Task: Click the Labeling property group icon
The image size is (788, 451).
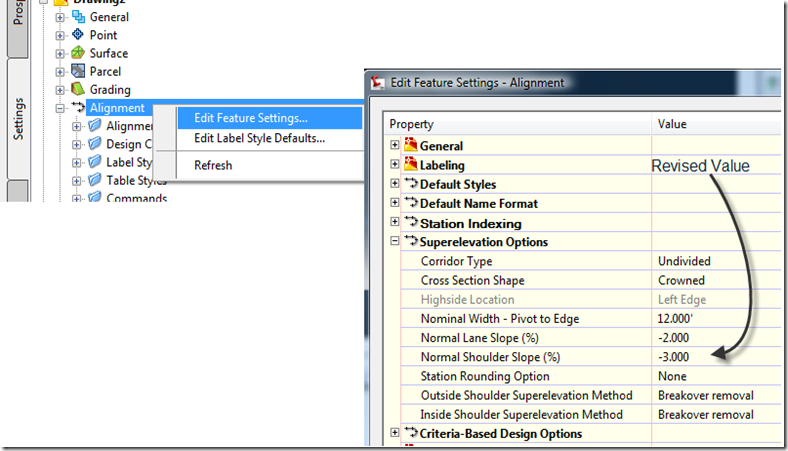Action: (411, 164)
